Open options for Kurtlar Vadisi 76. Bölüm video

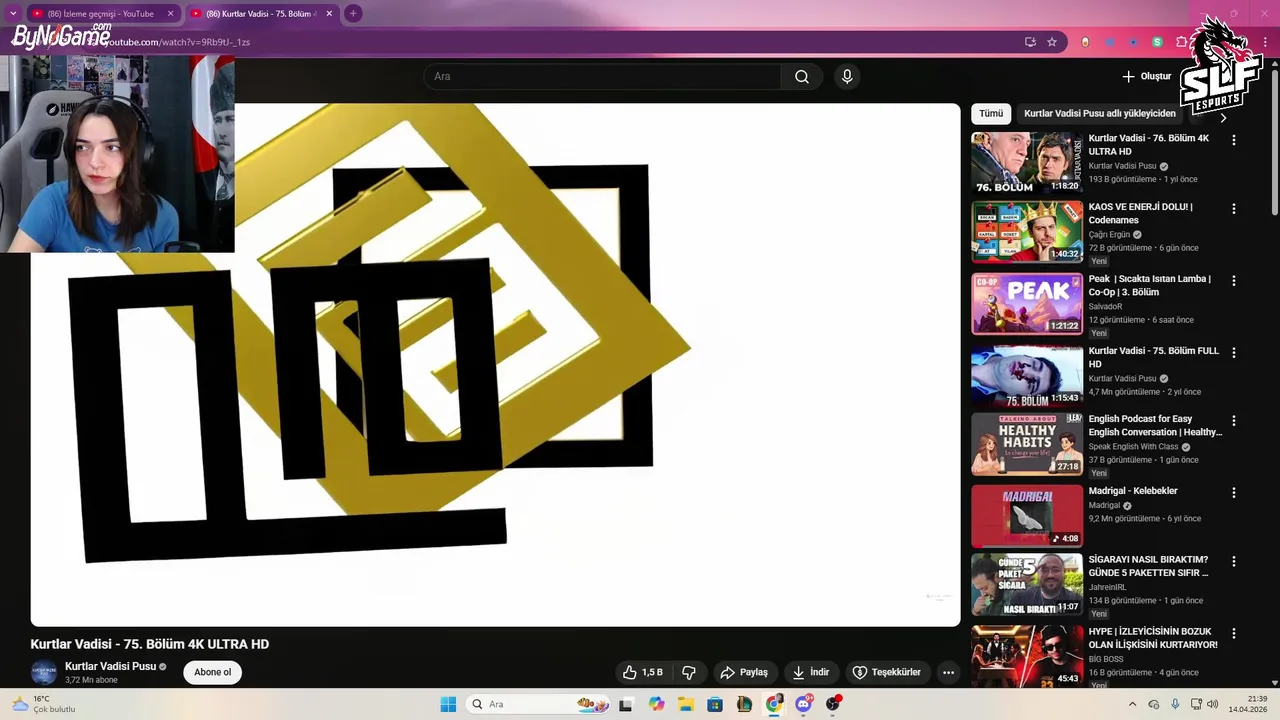[1234, 140]
